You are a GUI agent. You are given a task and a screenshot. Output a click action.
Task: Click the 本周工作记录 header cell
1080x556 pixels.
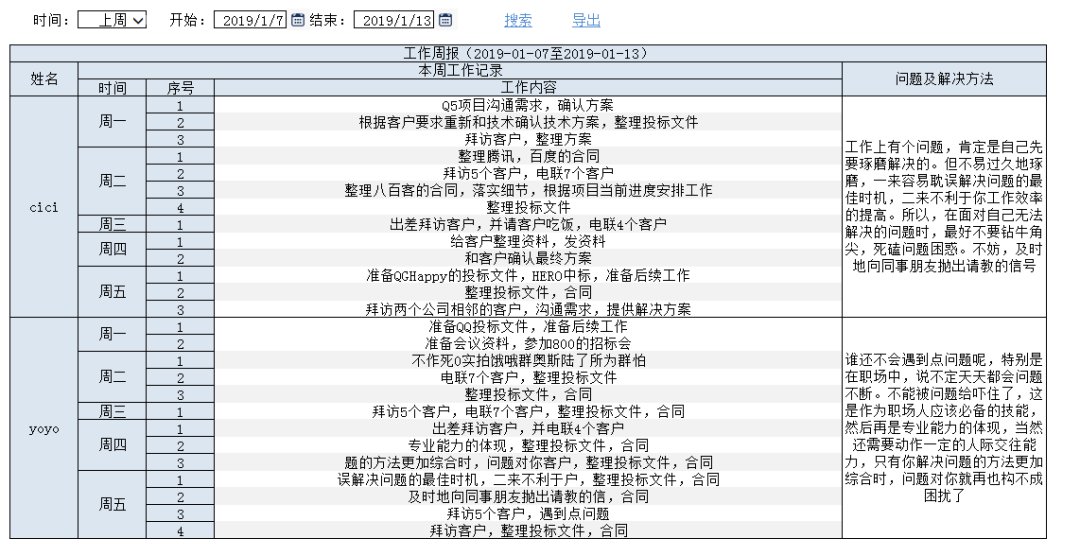pyautogui.click(x=459, y=71)
